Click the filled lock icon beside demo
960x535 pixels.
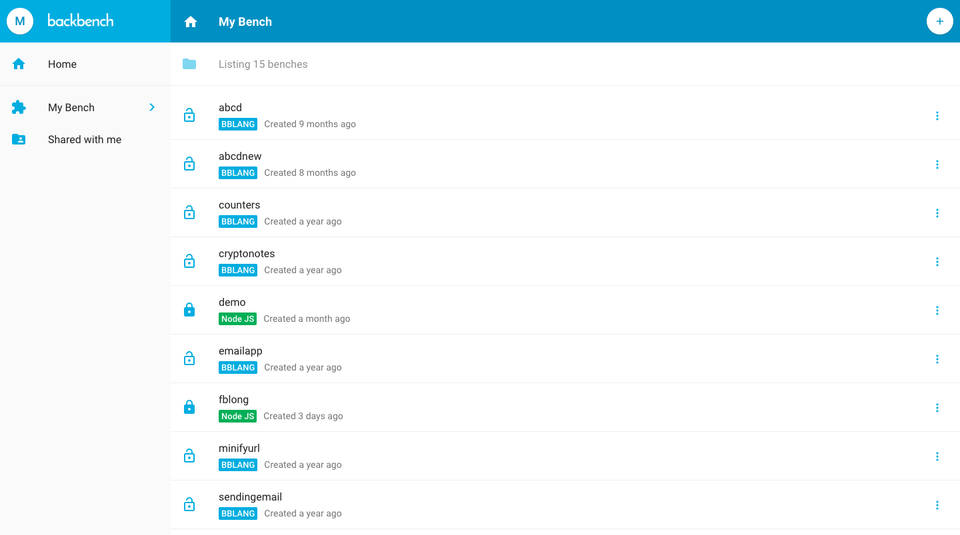pos(189,310)
